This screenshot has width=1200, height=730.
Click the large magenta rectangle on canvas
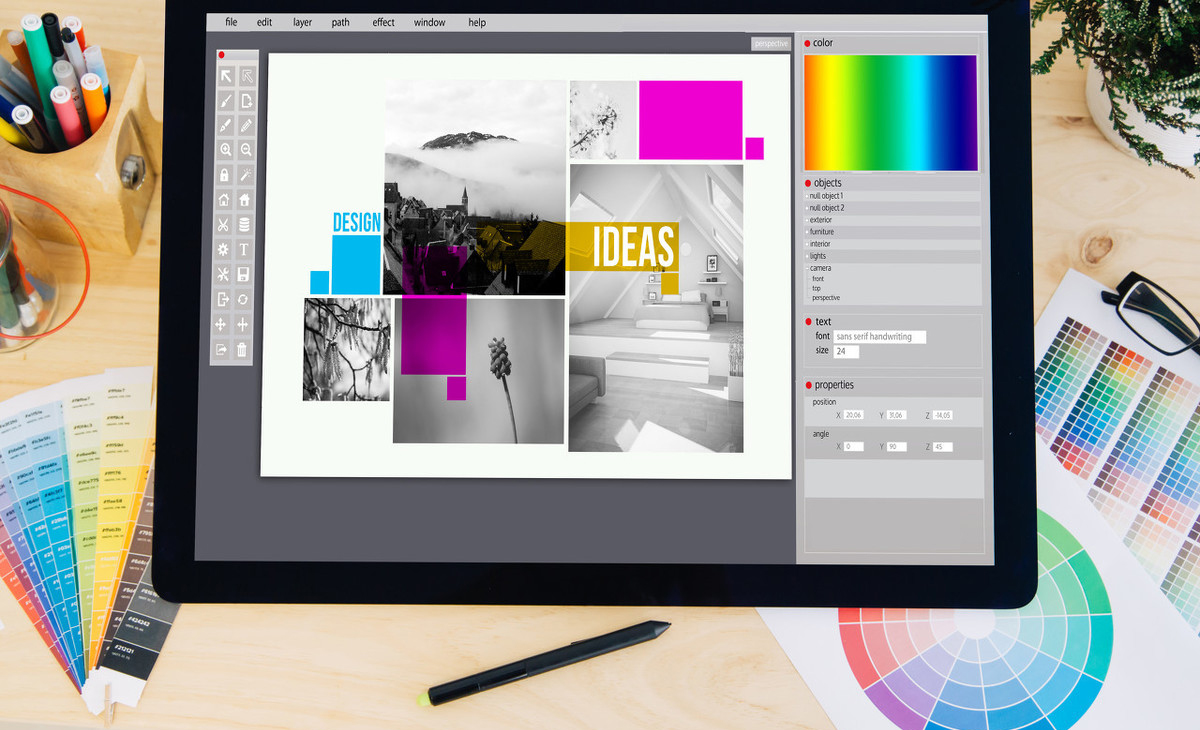pyautogui.click(x=691, y=120)
